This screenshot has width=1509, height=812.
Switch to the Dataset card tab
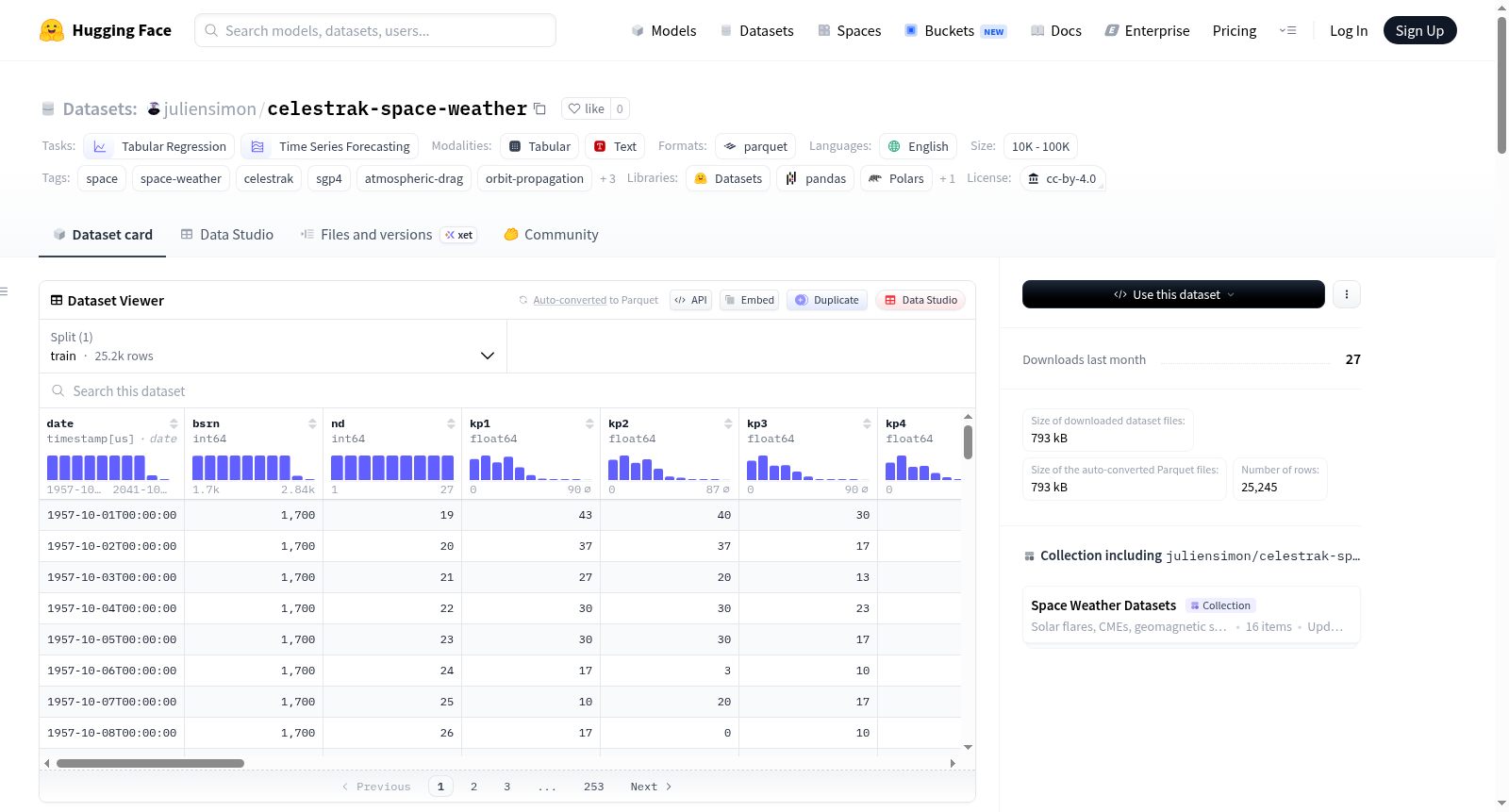102,235
